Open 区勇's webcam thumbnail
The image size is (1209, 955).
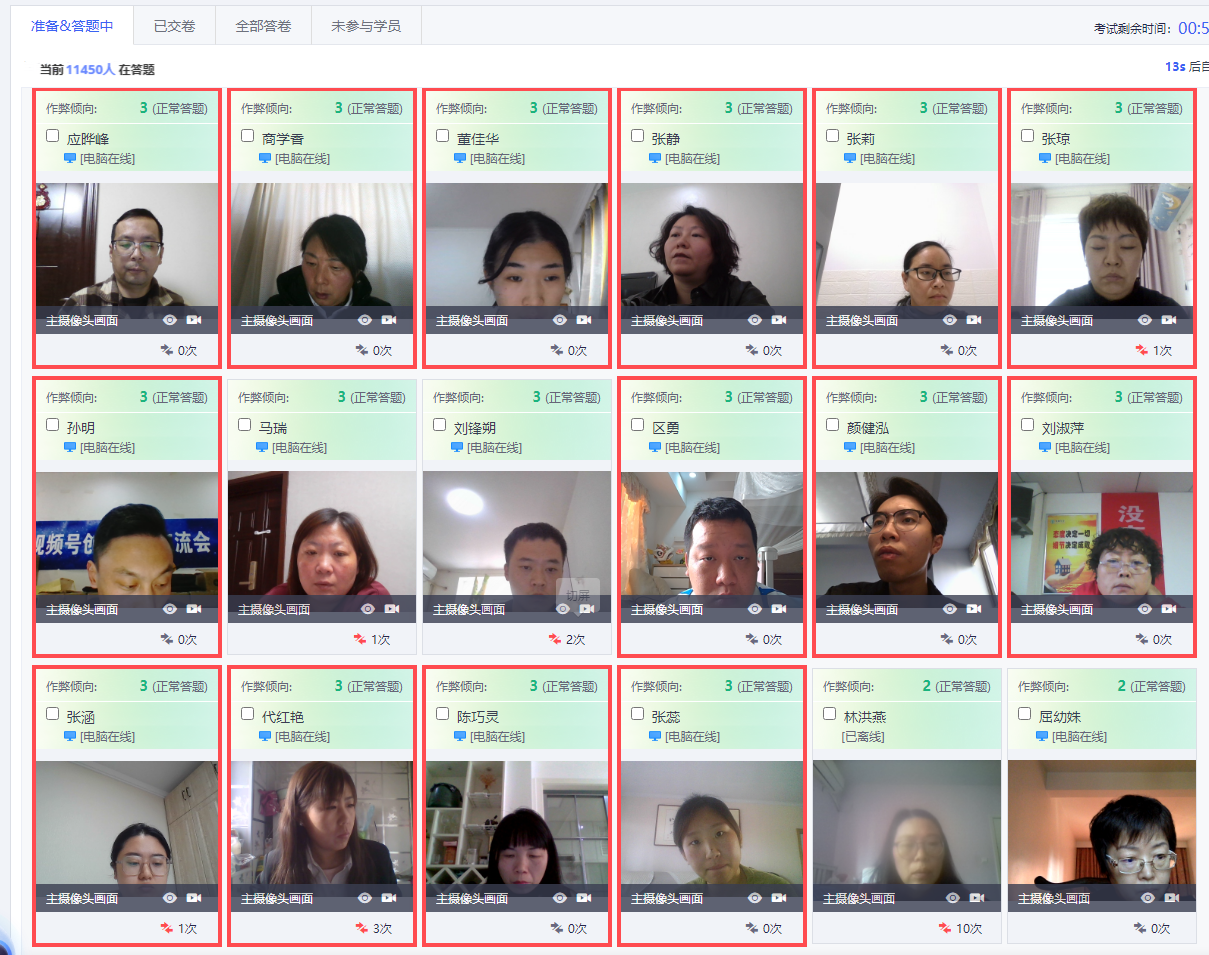click(x=712, y=533)
